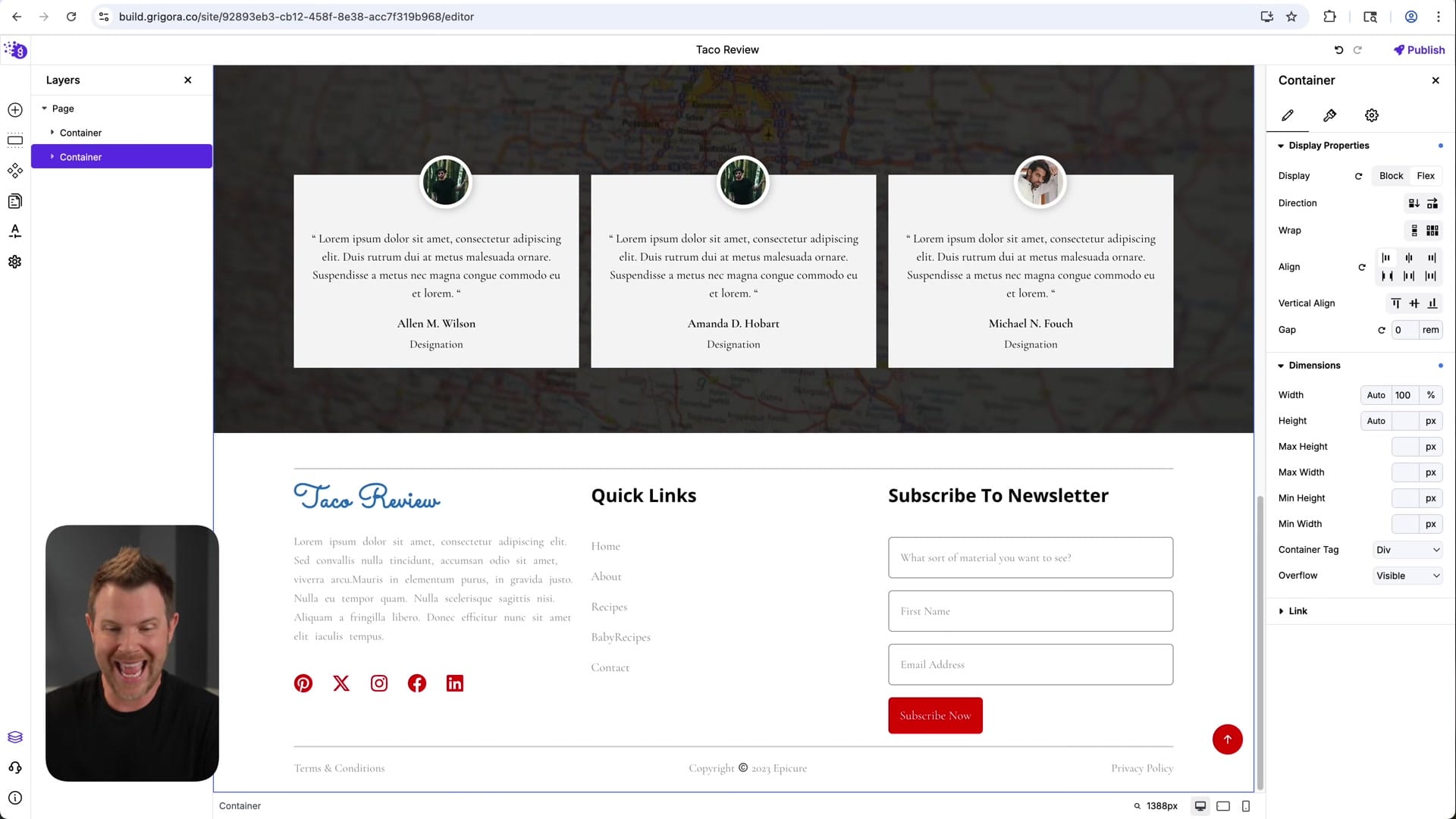Collapse the Dimensions section
The width and height of the screenshot is (1456, 819).
tap(1281, 366)
